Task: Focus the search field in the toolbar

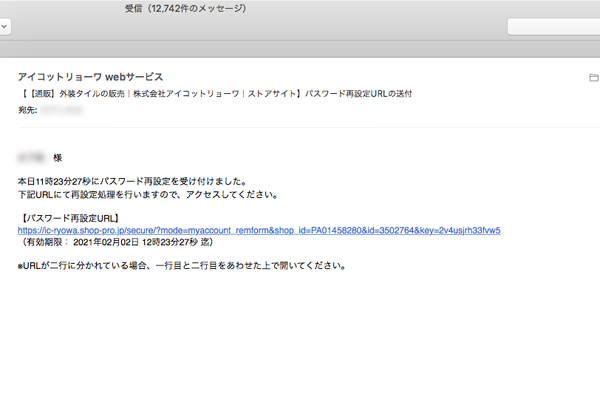Action: pyautogui.click(x=554, y=27)
